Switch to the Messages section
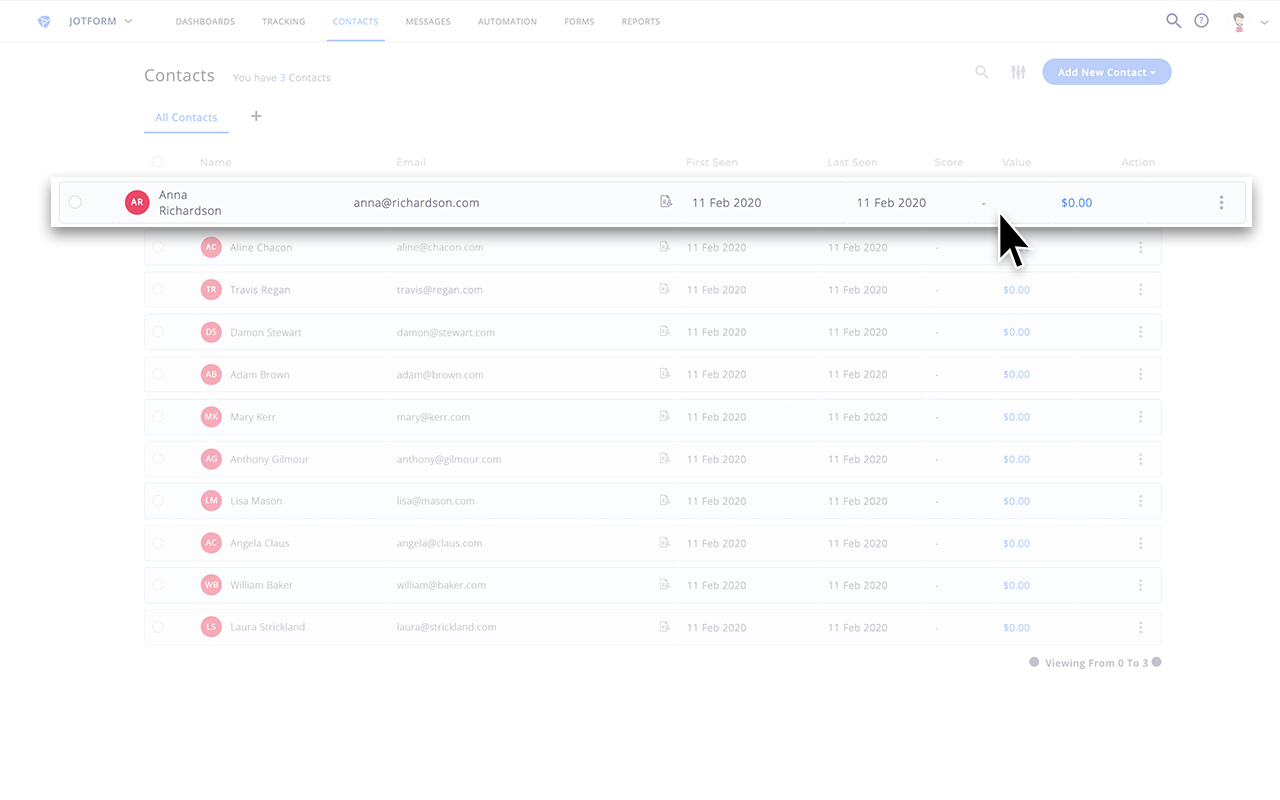The image size is (1280, 800). point(428,20)
